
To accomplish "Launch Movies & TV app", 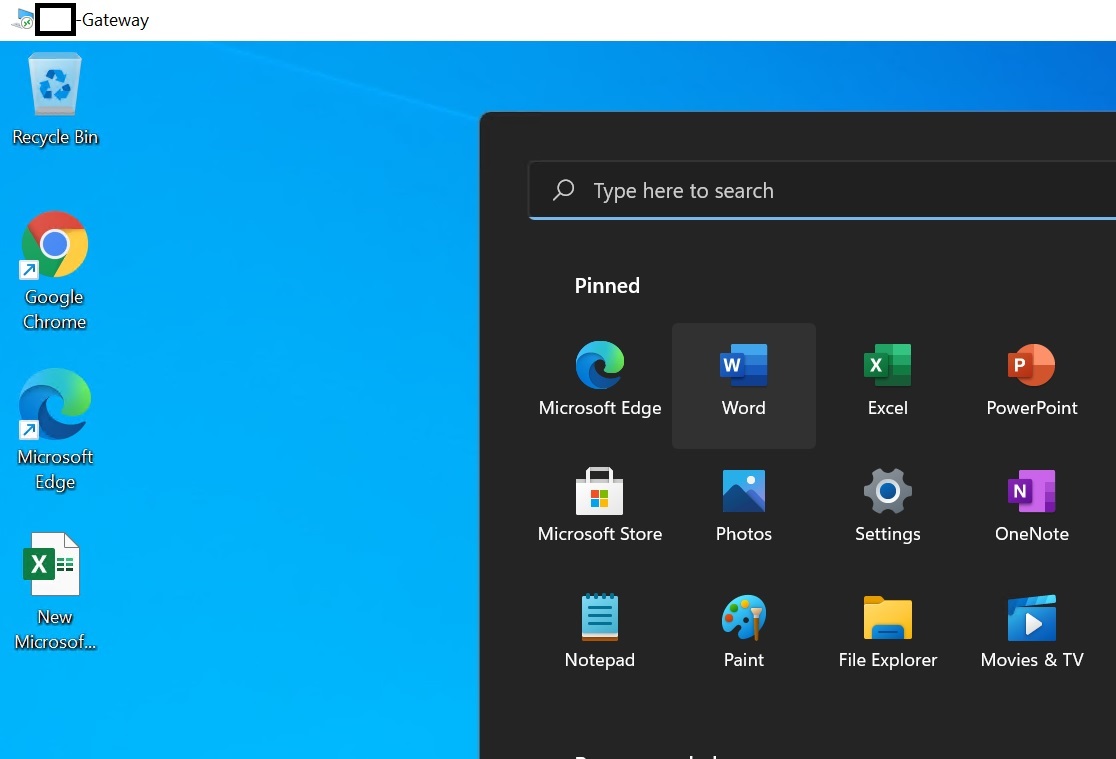I will tap(1031, 631).
